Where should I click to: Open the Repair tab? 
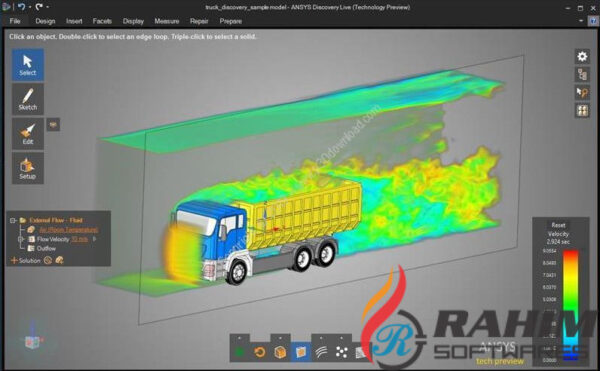tap(199, 21)
